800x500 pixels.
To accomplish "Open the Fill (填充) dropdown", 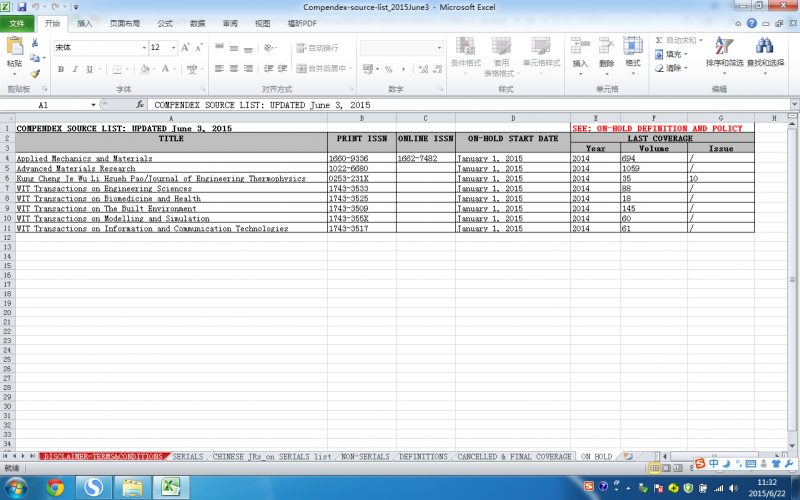I will [671, 54].
